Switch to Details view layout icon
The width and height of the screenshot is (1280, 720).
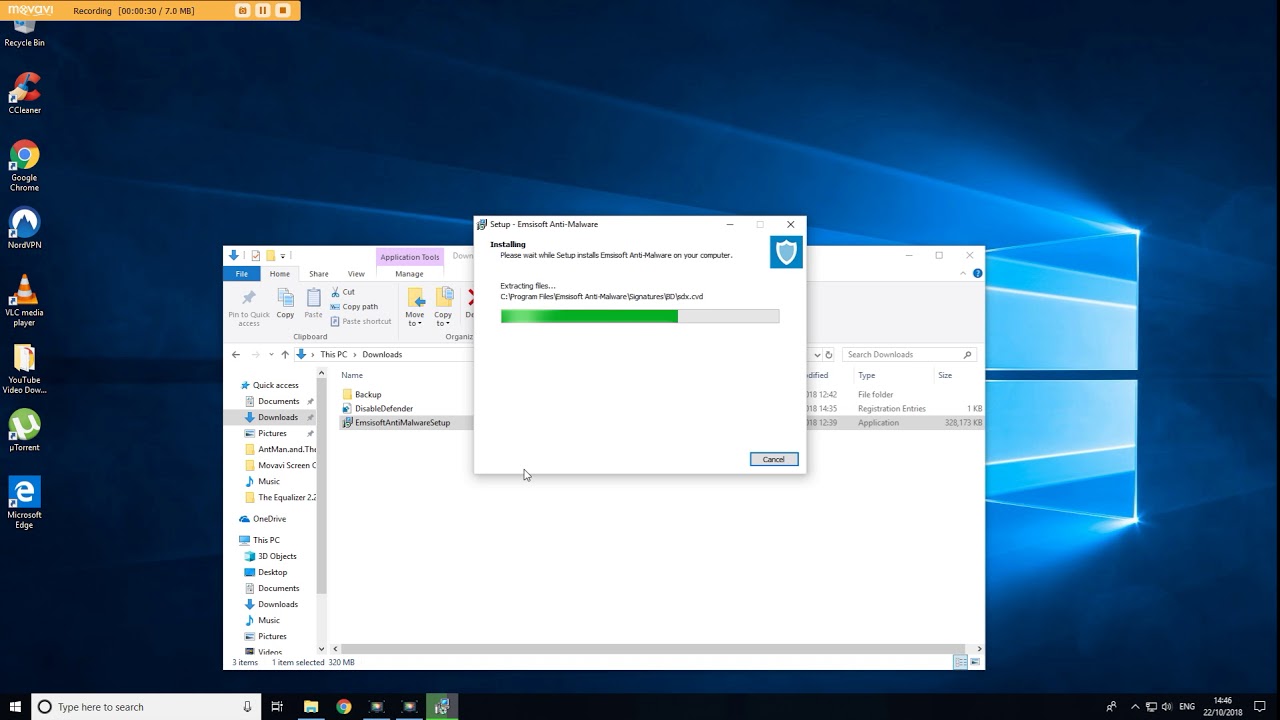pos(960,662)
